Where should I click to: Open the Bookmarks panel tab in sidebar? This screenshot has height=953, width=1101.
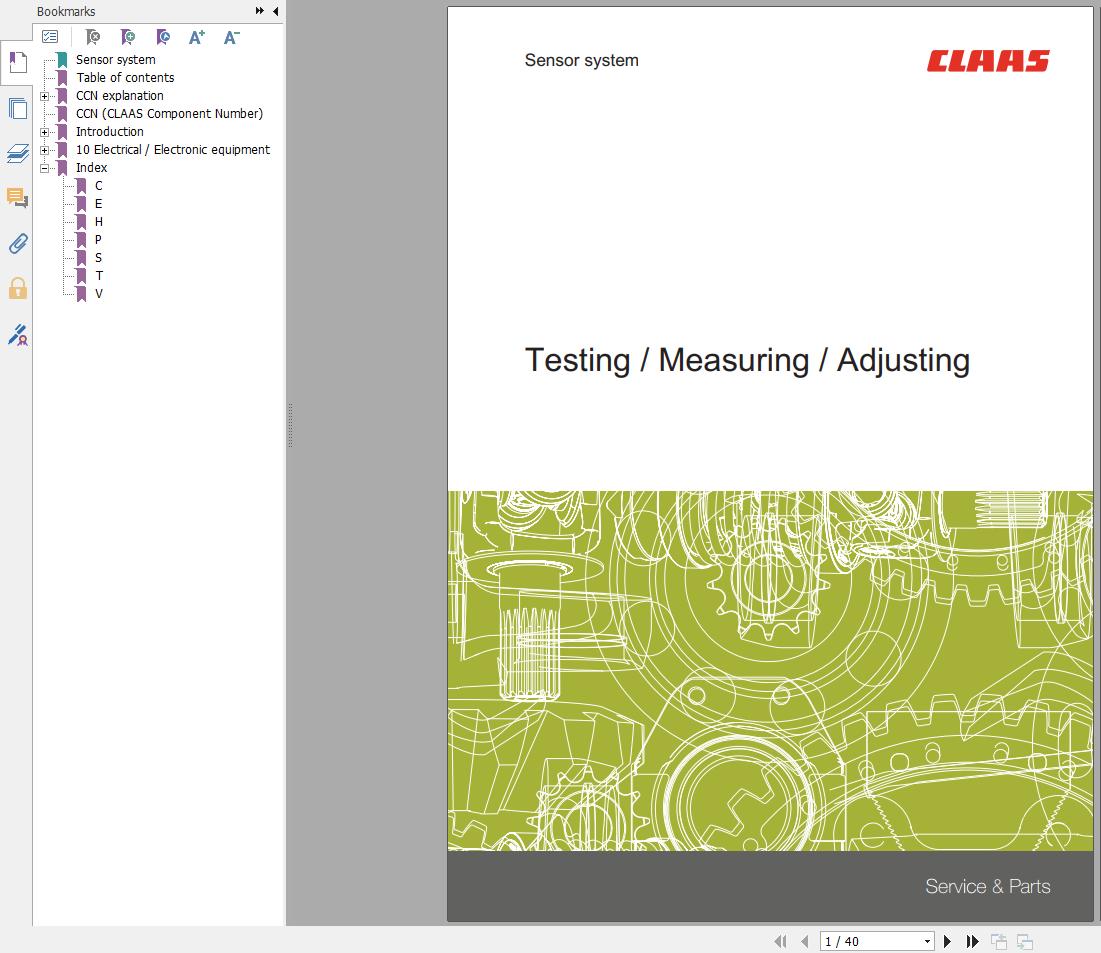[16, 63]
